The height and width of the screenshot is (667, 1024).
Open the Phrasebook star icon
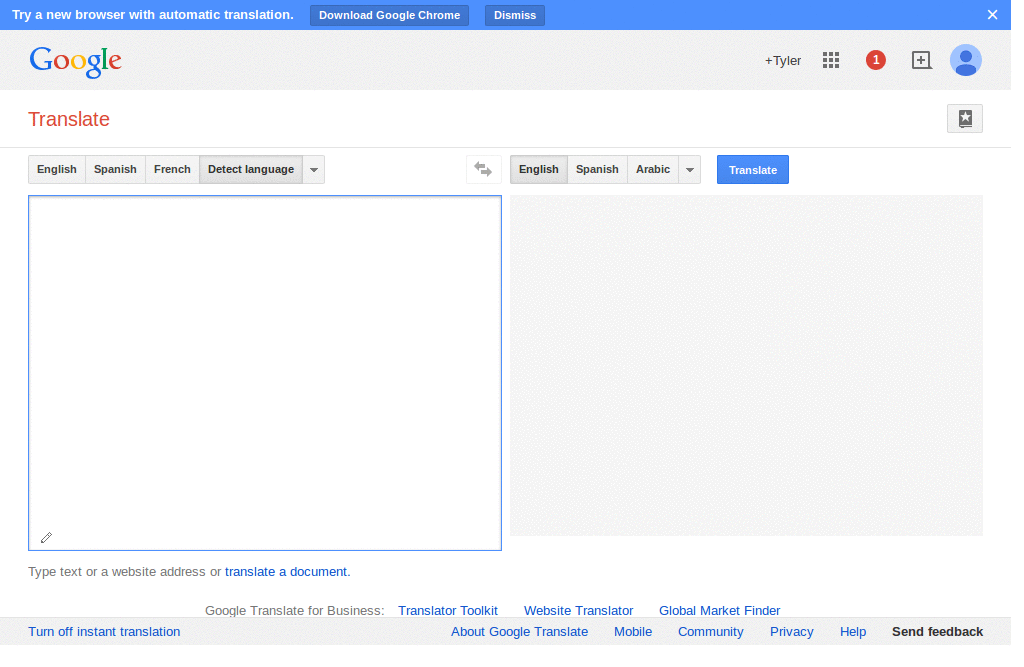click(x=965, y=118)
